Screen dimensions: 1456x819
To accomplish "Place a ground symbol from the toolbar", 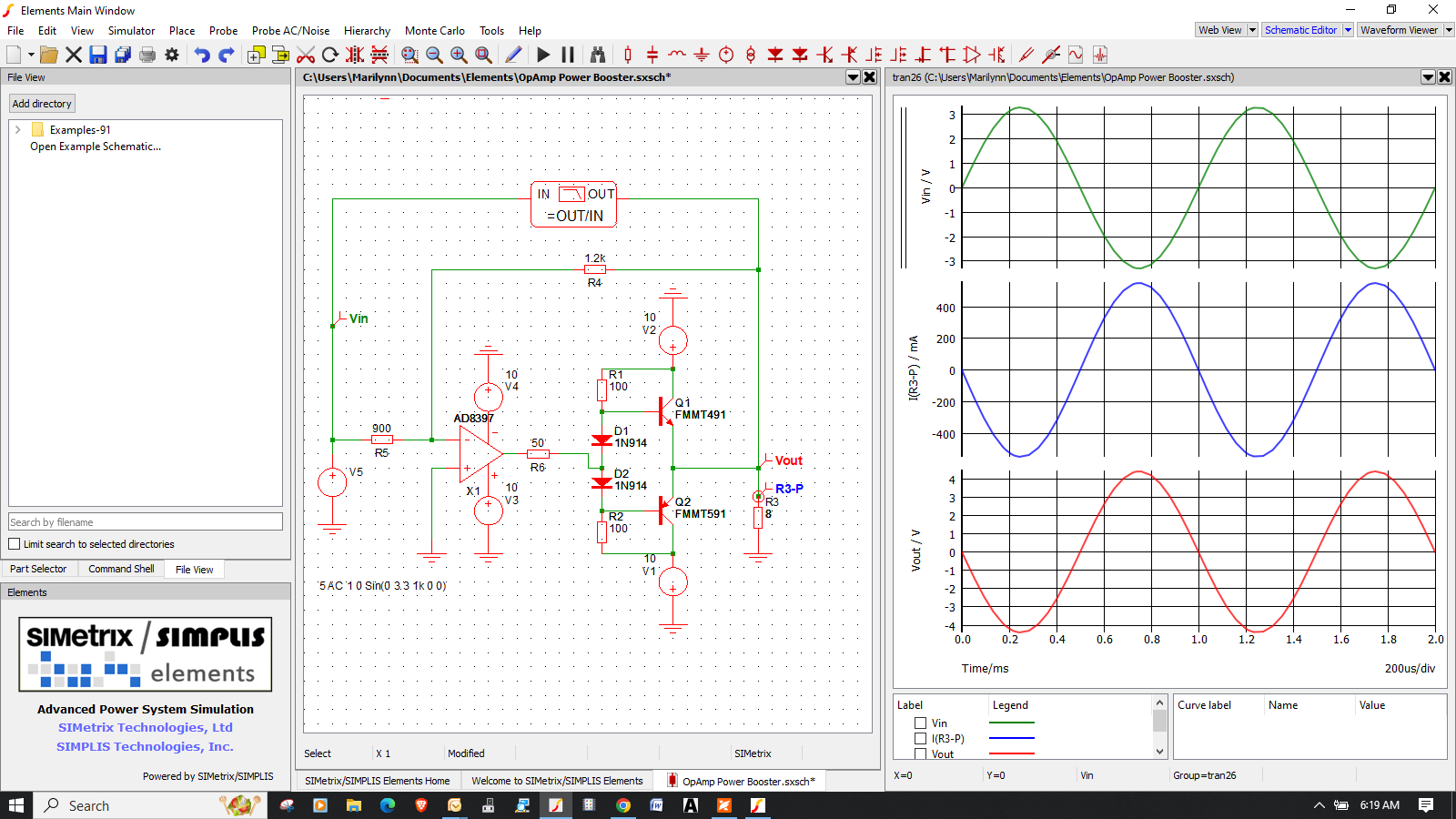I will coord(702,55).
